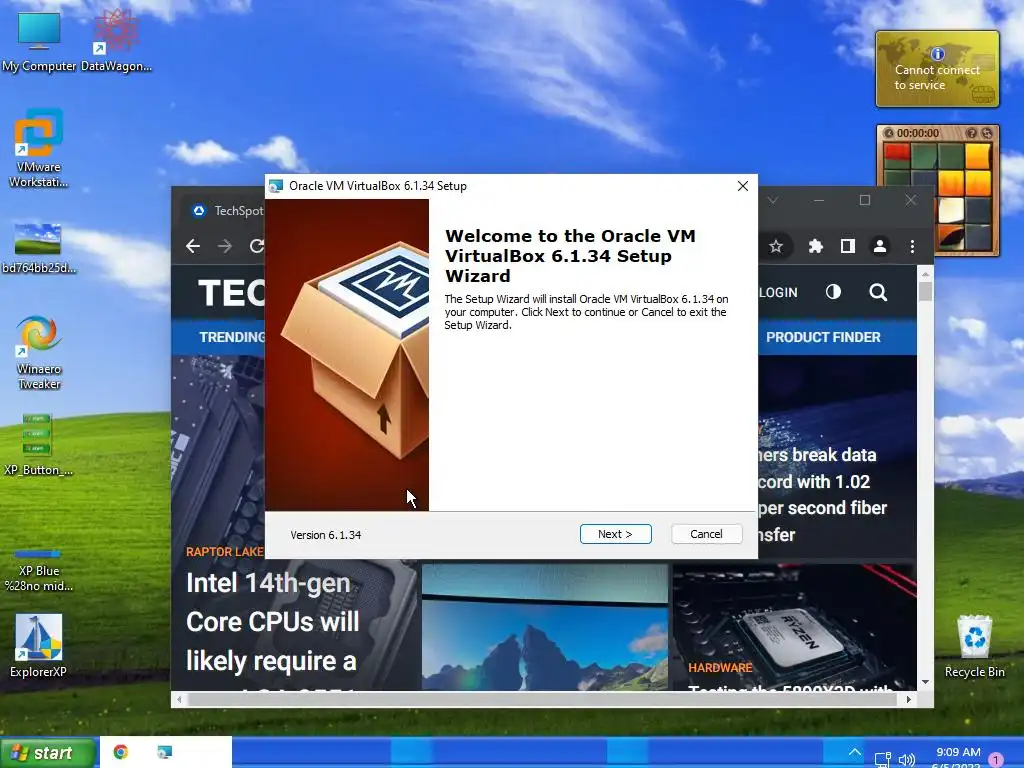Expand hidden system tray icons
Image resolution: width=1024 pixels, height=768 pixels.
coord(854,752)
